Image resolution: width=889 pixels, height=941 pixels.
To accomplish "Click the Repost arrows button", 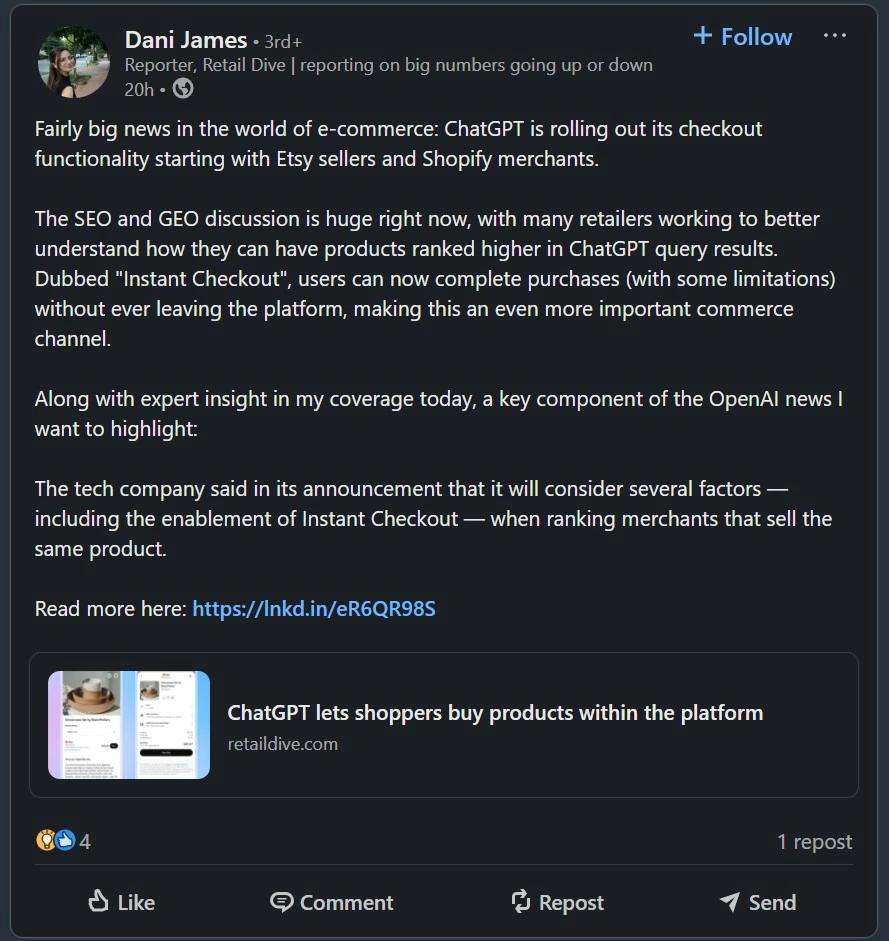I will [557, 902].
